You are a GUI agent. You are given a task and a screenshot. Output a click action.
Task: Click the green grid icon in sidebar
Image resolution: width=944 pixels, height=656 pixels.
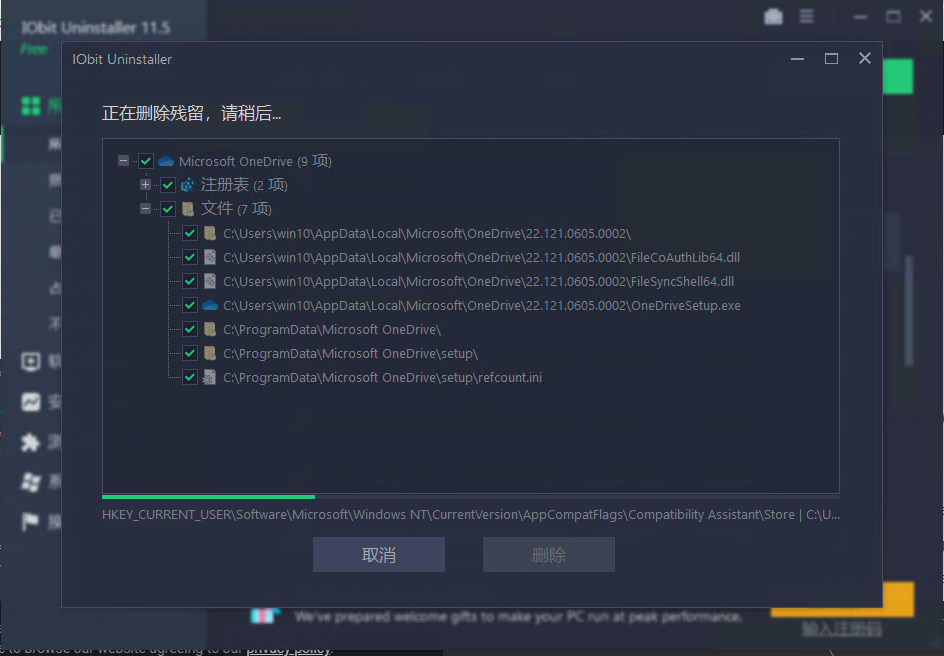(31, 106)
